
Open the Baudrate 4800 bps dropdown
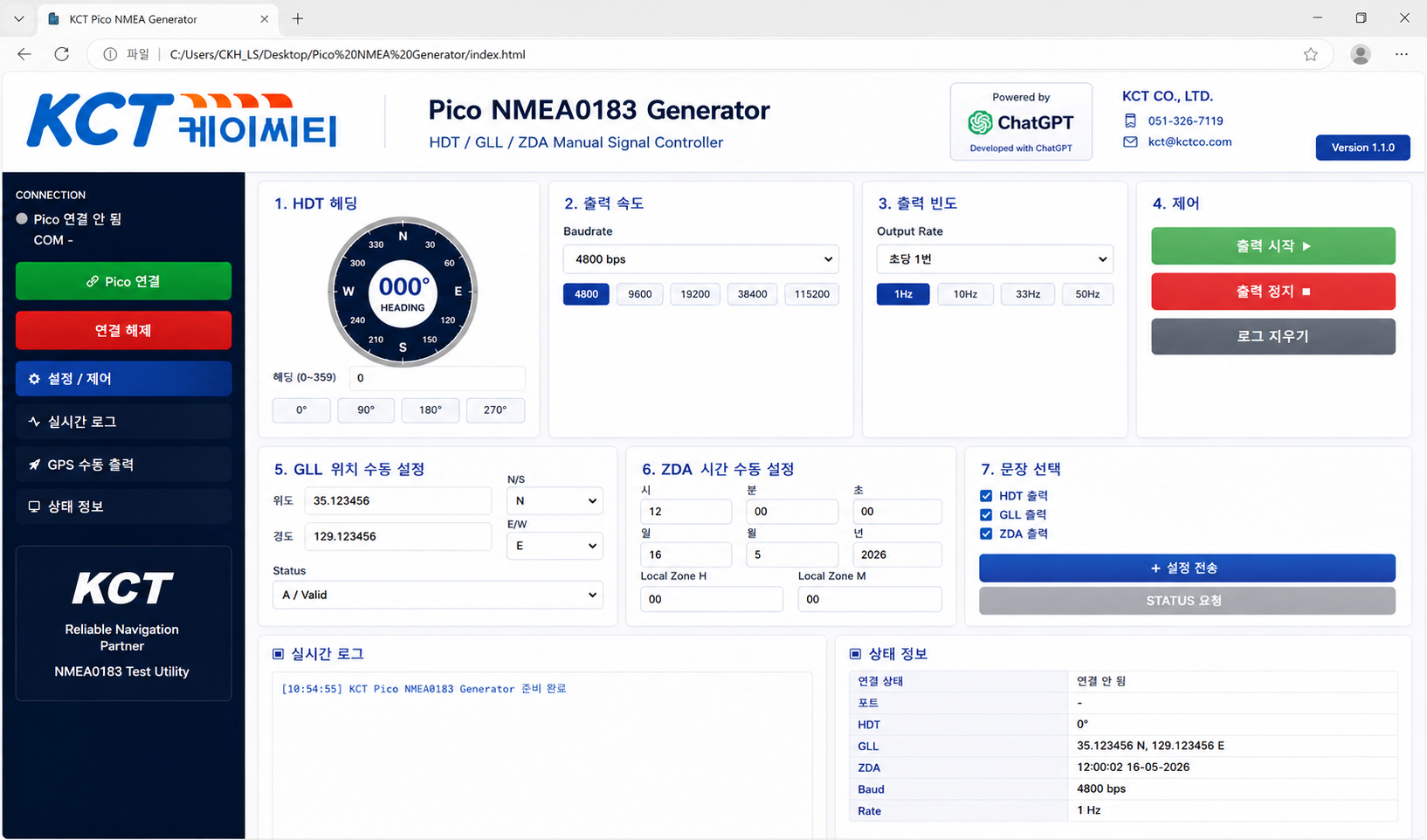click(x=701, y=259)
